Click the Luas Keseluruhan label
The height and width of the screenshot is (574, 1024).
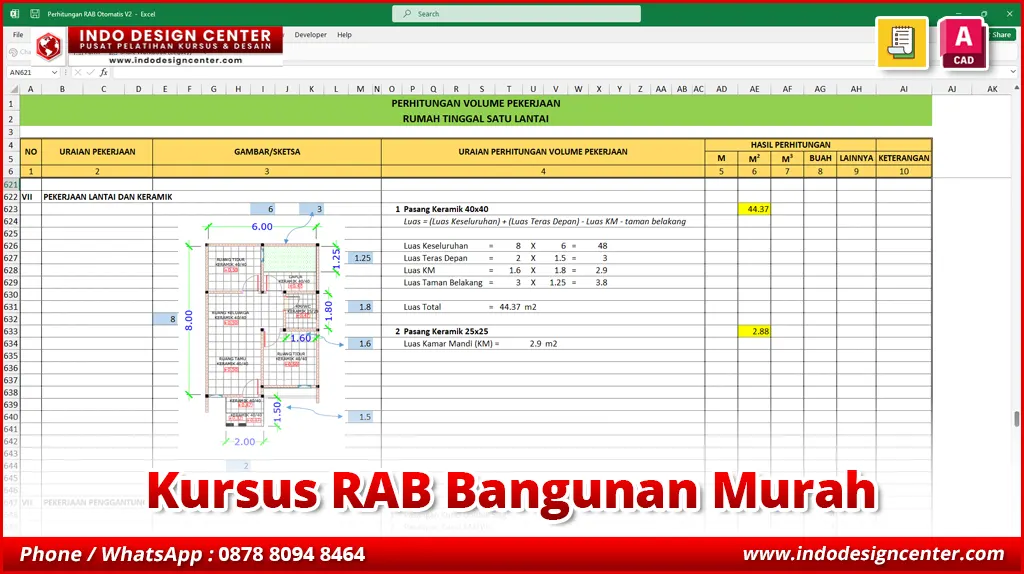[436, 246]
